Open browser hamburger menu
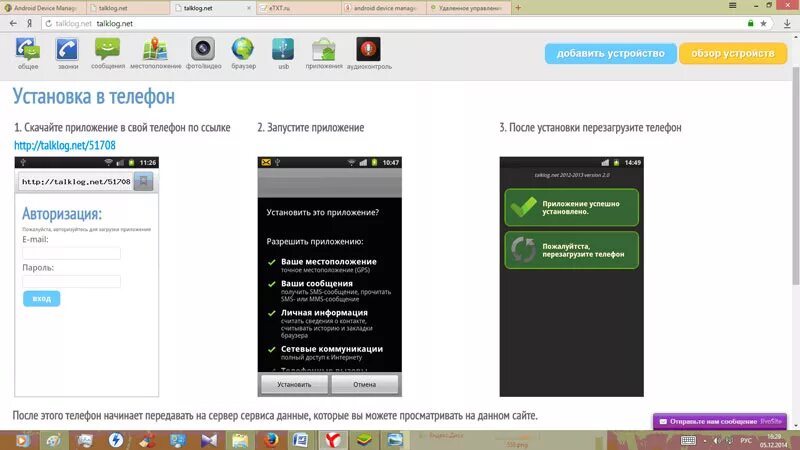 (733, 6)
